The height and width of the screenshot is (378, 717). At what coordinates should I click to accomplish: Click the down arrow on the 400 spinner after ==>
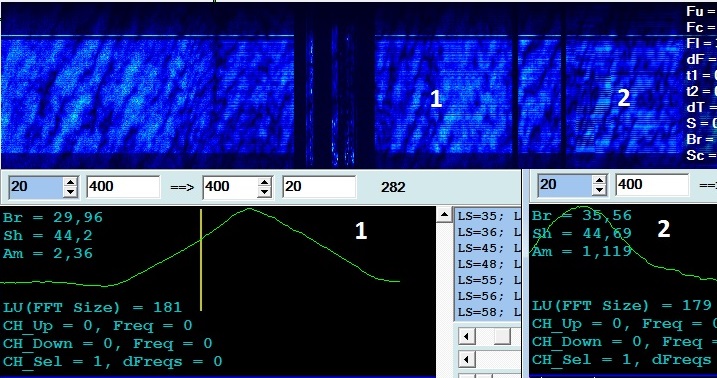pyautogui.click(x=264, y=192)
